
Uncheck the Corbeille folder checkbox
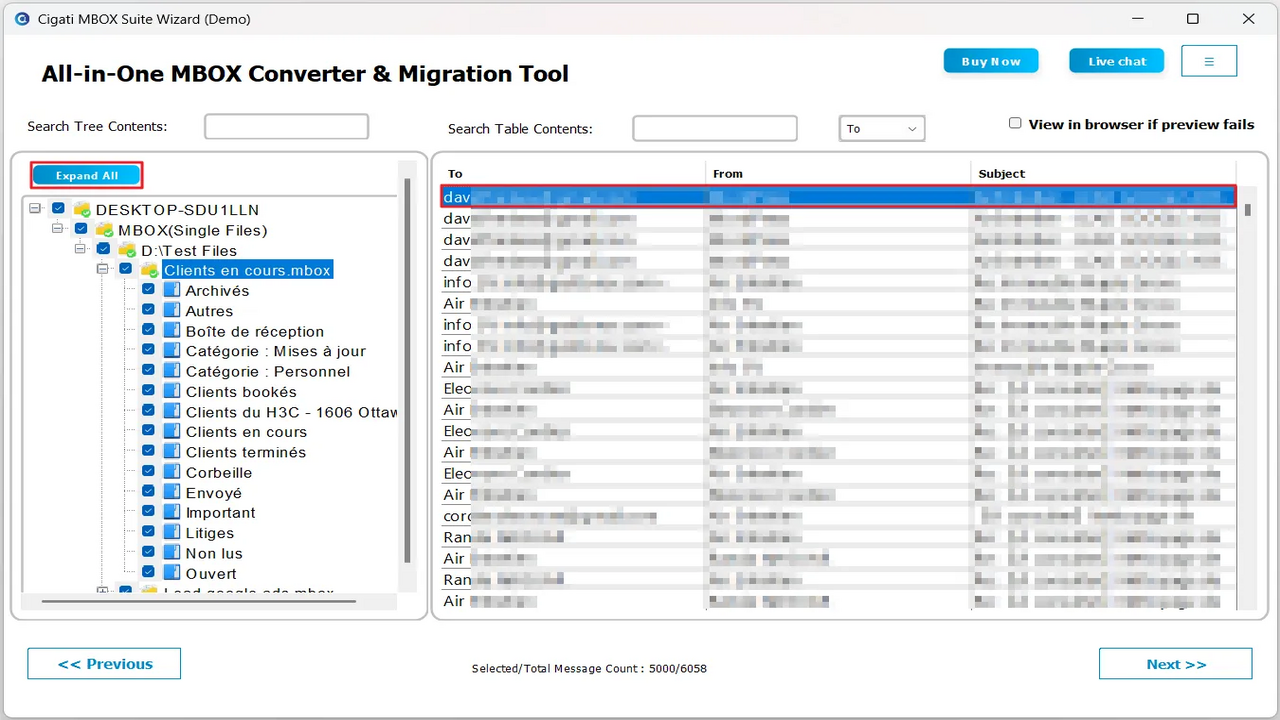(148, 471)
